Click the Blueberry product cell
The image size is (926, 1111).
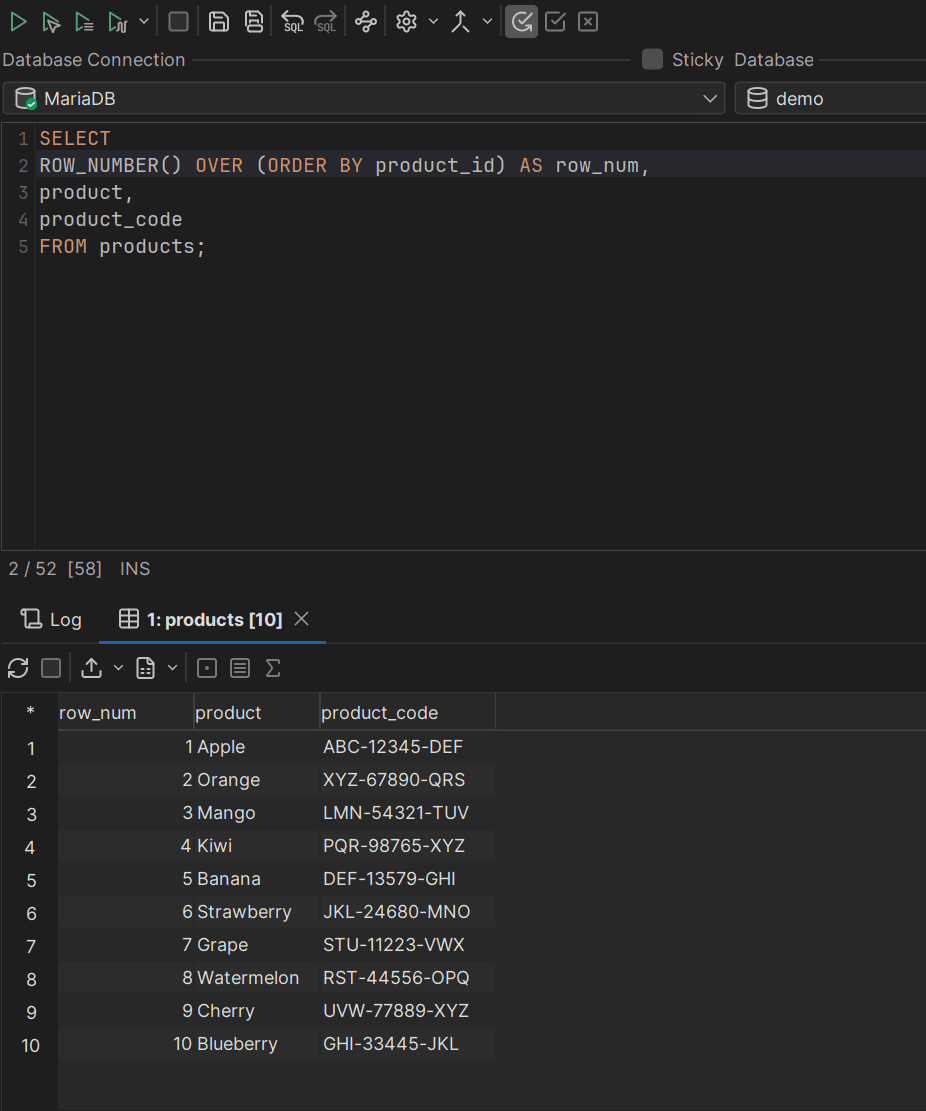tap(257, 1044)
